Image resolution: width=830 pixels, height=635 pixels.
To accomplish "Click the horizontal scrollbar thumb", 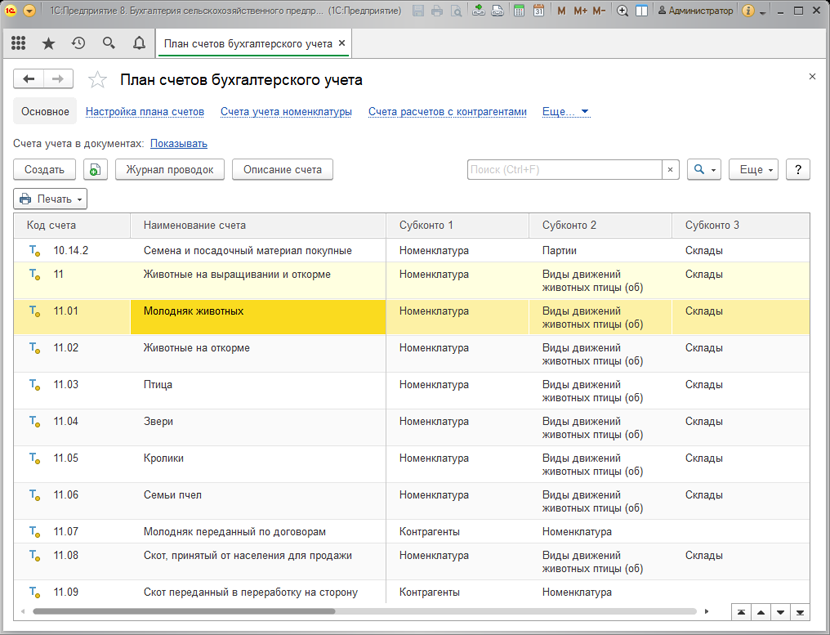I will point(184,611).
